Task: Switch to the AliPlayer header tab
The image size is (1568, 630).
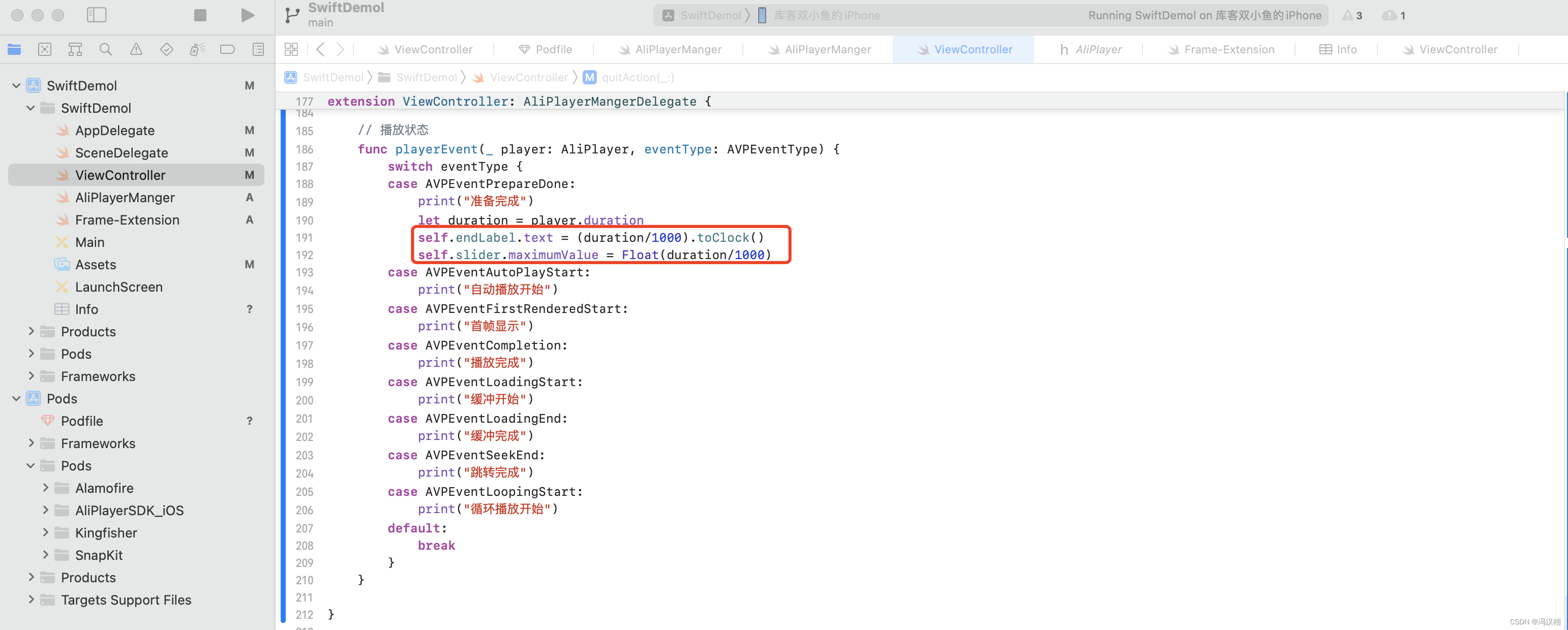Action: 1091,49
